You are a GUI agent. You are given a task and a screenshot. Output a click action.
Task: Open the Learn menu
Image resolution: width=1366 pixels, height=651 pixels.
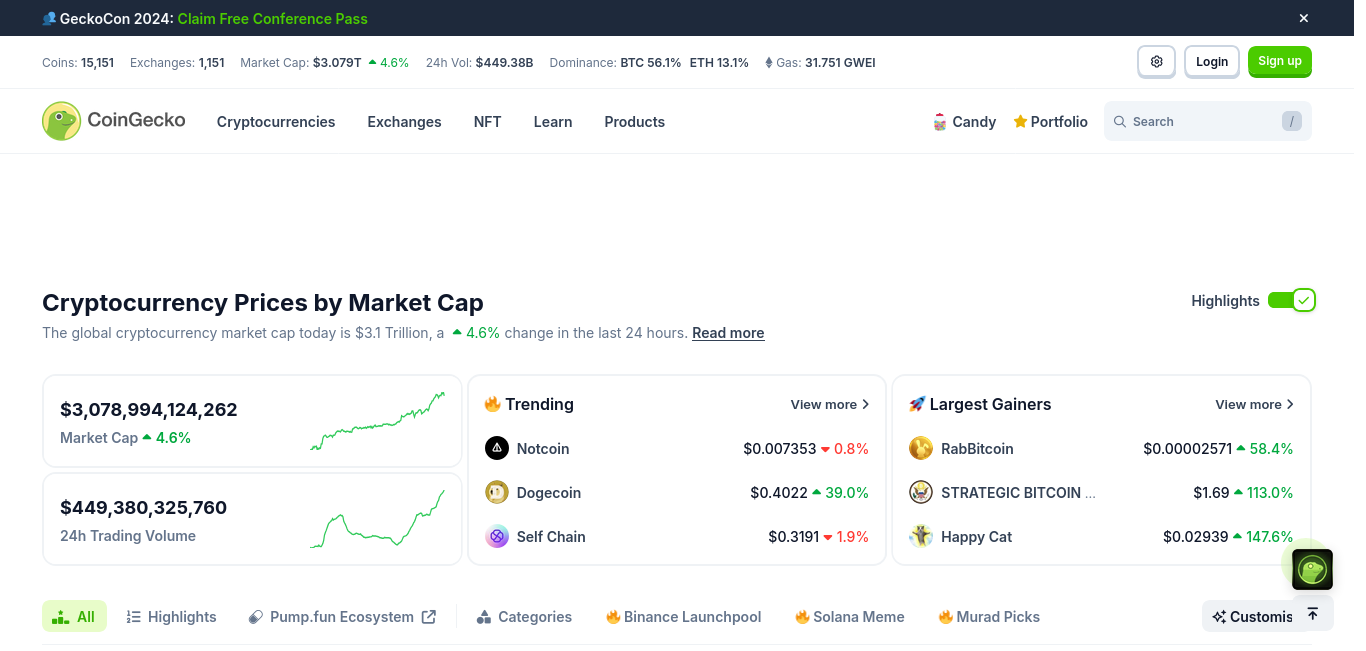(x=553, y=122)
